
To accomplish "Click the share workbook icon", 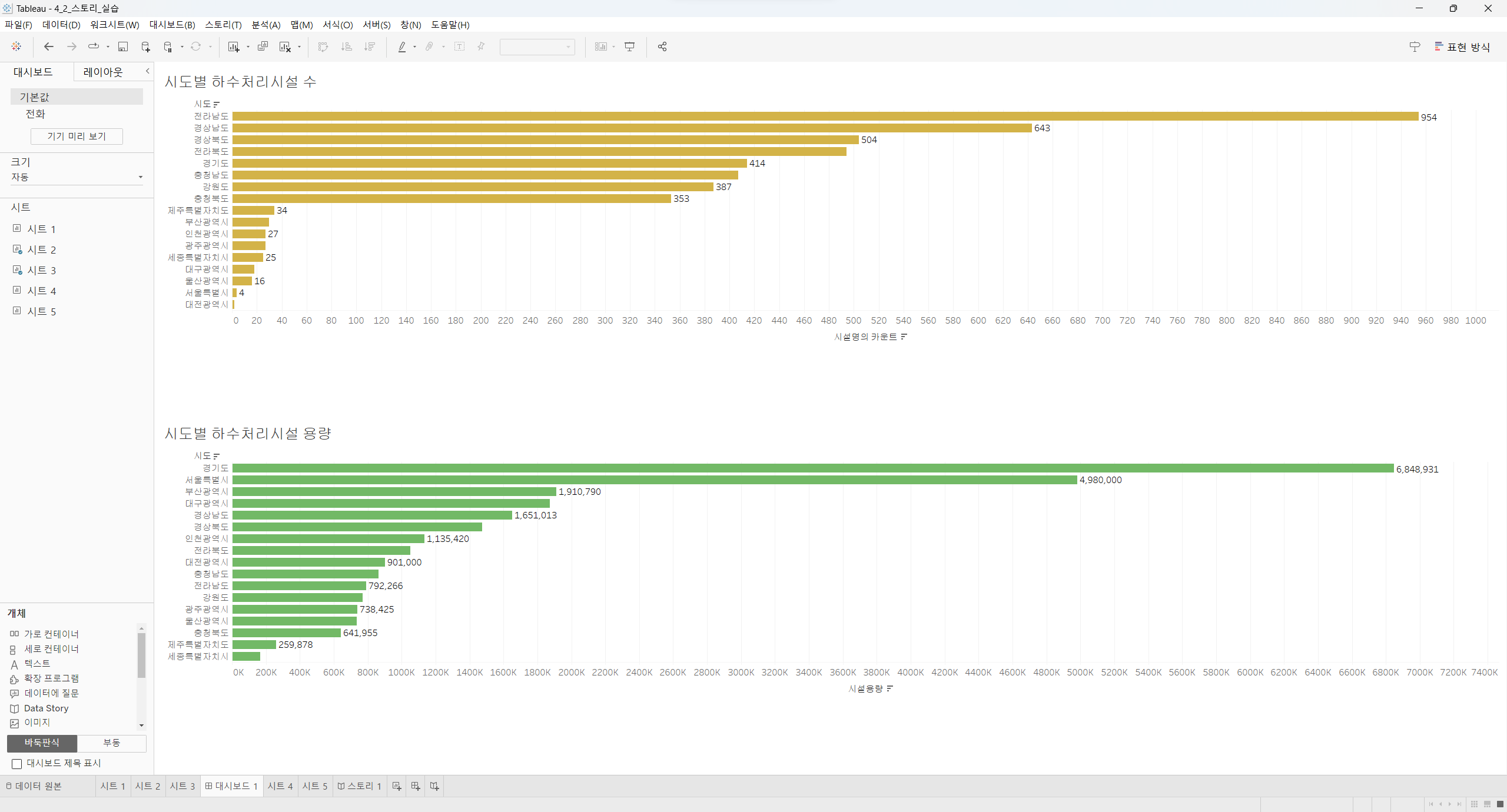I will (662, 46).
